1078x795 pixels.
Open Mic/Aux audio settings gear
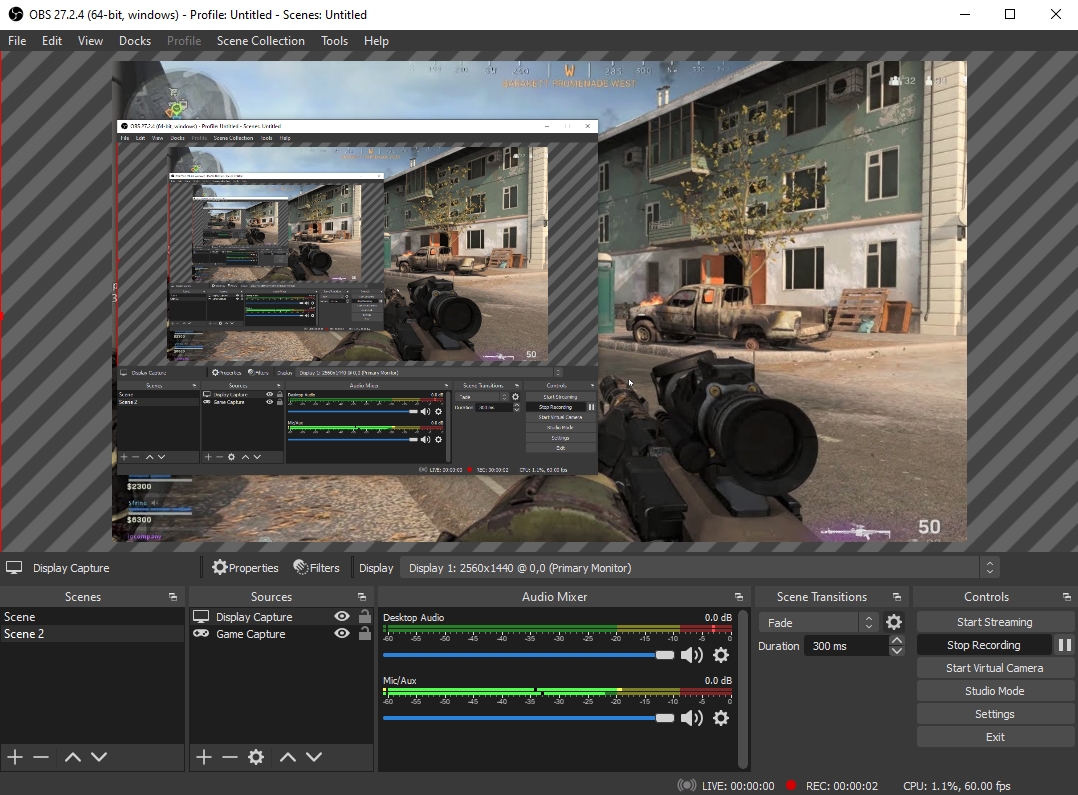(720, 718)
